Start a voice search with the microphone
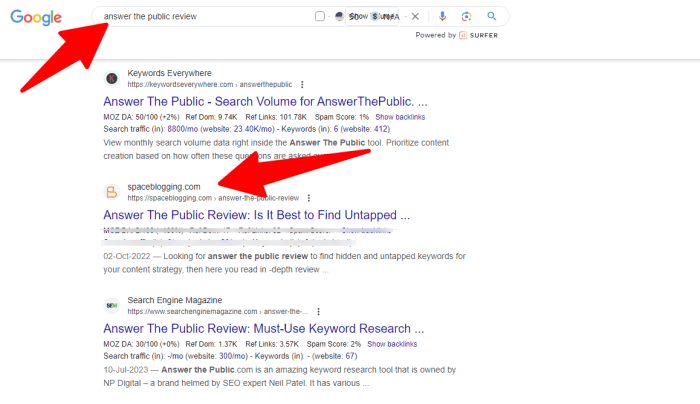This screenshot has height=404, width=700. point(443,17)
